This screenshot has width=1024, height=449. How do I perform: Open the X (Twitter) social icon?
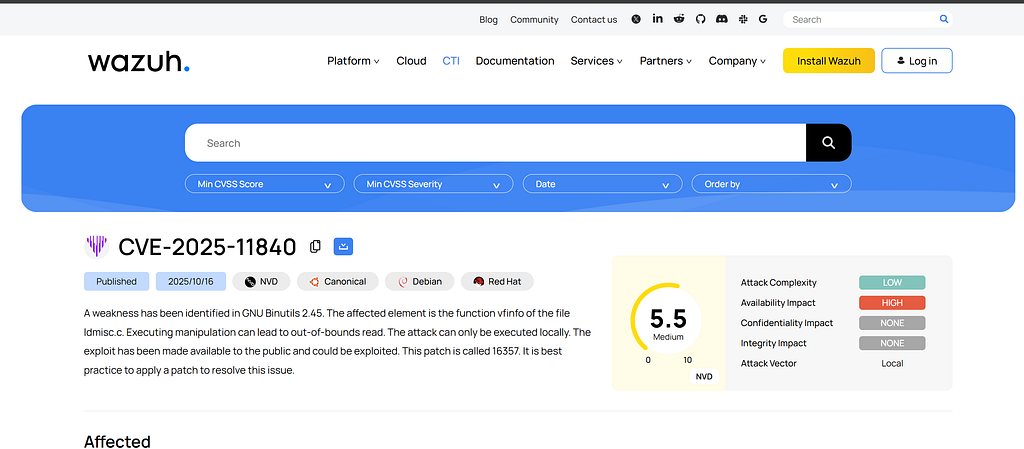coord(636,20)
